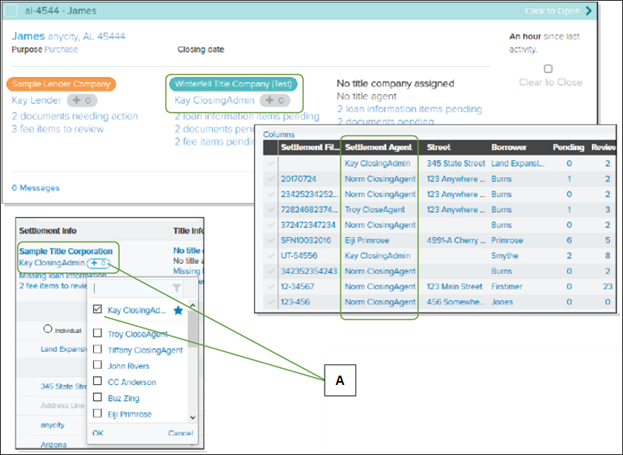Screen dimensions: 623x455
Task: Click 345 State Street cell in table
Action: point(456,163)
